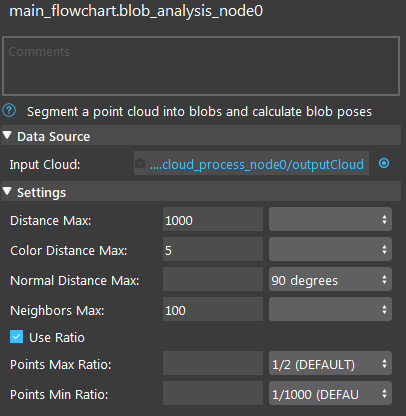Uncheck the Use Ratio checkbox
The height and width of the screenshot is (416, 406).
click(x=17, y=337)
